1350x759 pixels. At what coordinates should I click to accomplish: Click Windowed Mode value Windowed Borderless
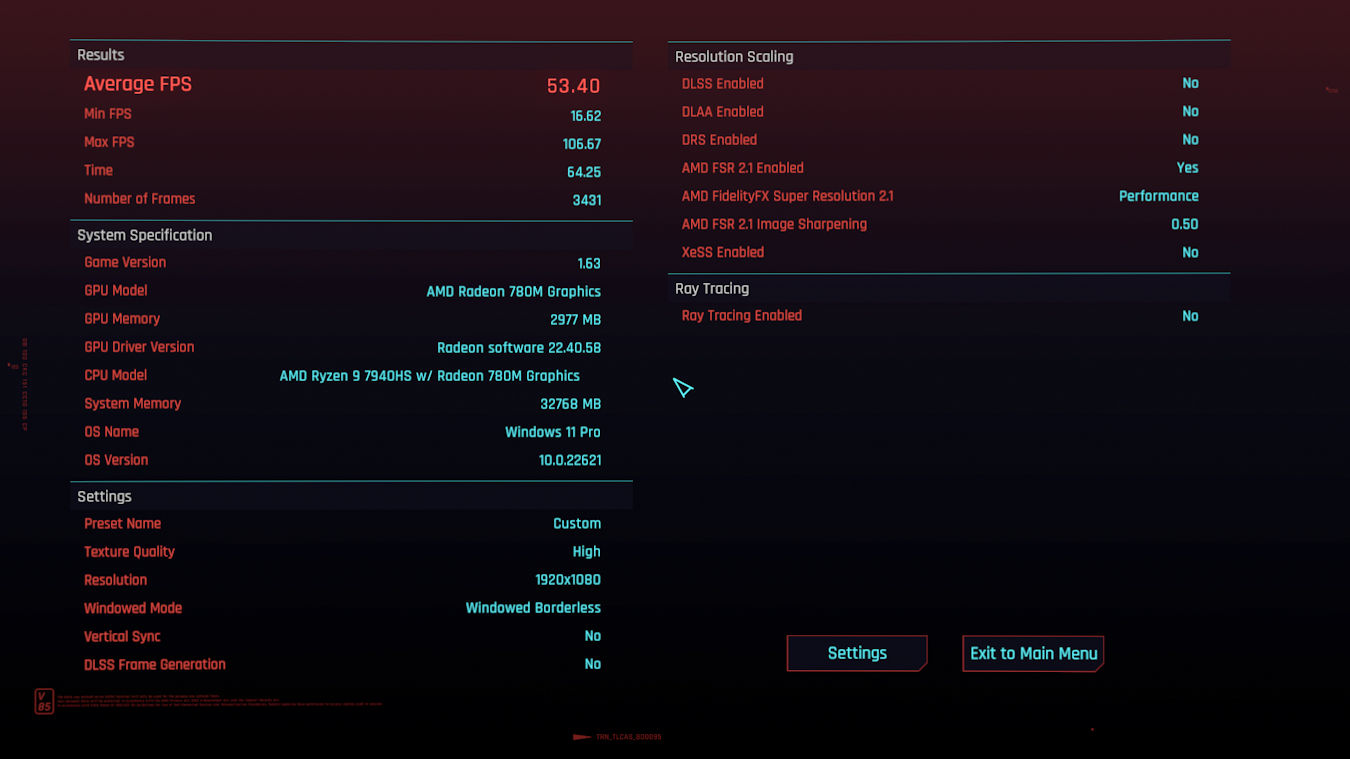533,608
